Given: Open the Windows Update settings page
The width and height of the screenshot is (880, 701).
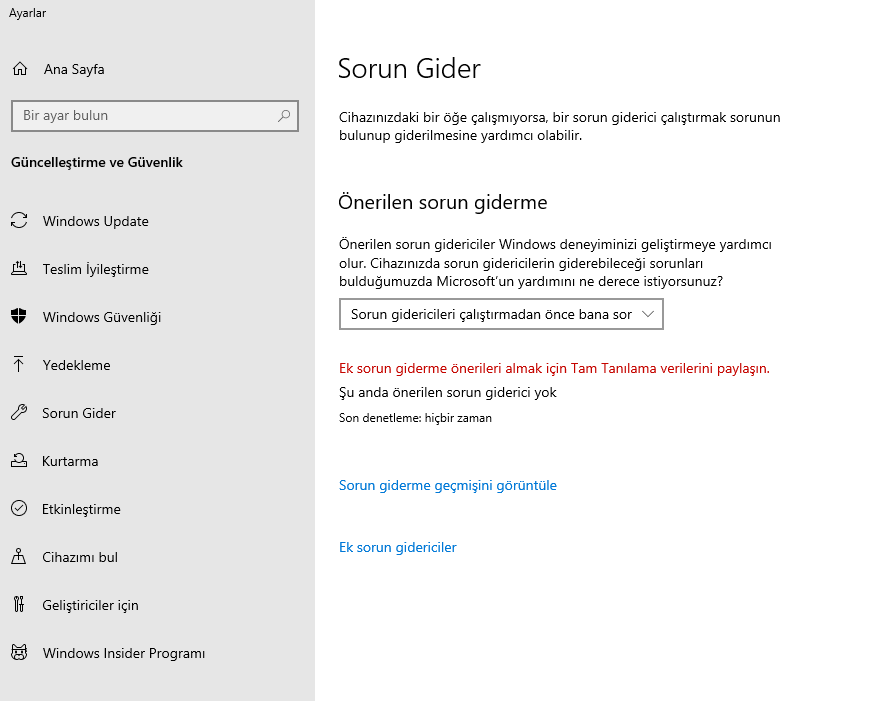Looking at the screenshot, I should [x=95, y=221].
